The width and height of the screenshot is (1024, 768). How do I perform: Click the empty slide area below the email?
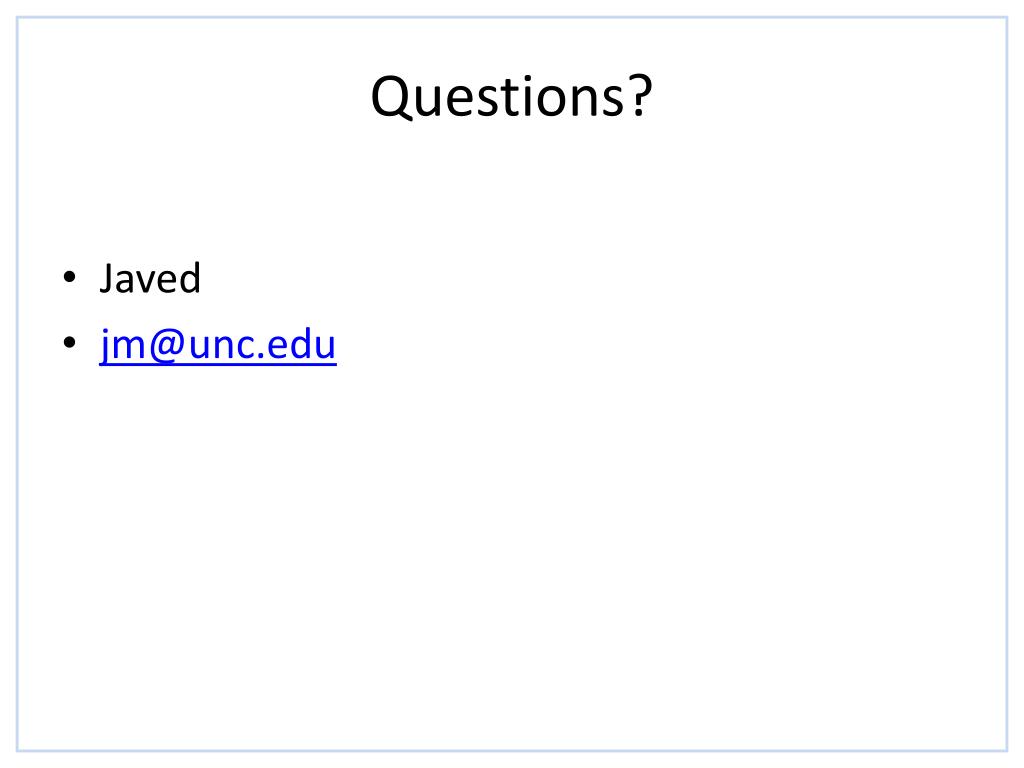tap(512, 555)
